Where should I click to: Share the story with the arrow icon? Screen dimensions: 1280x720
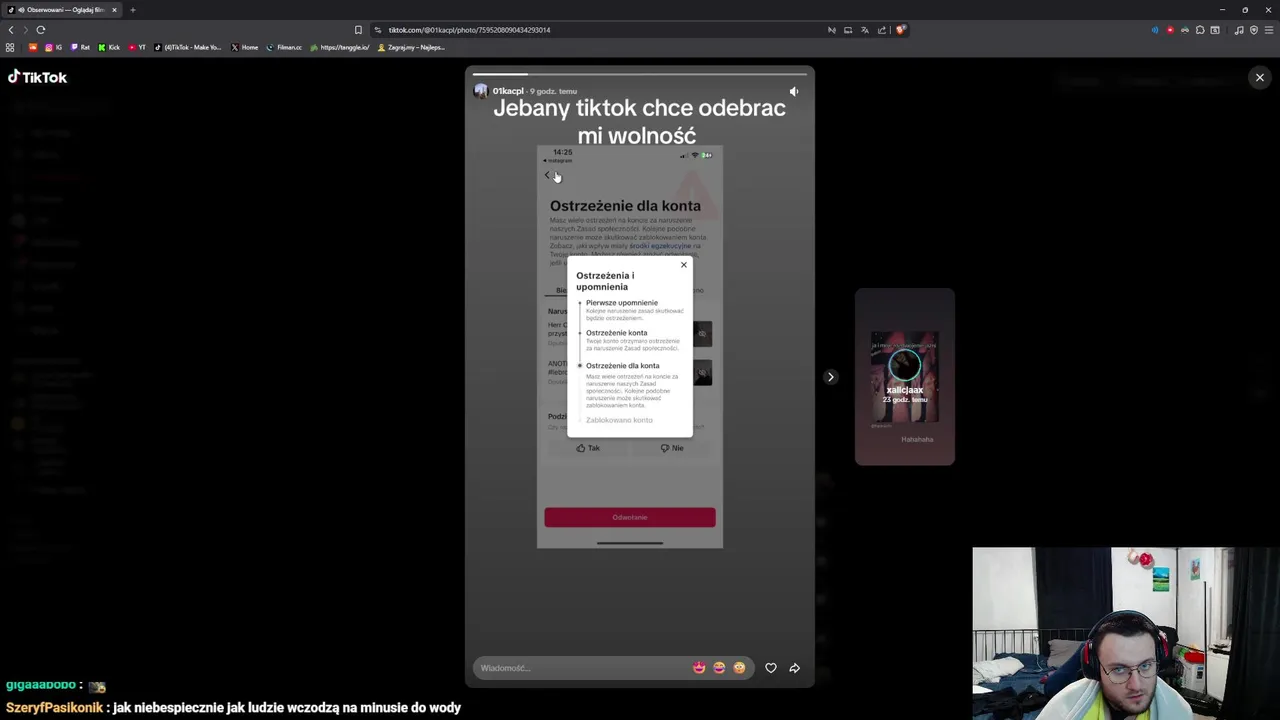795,668
